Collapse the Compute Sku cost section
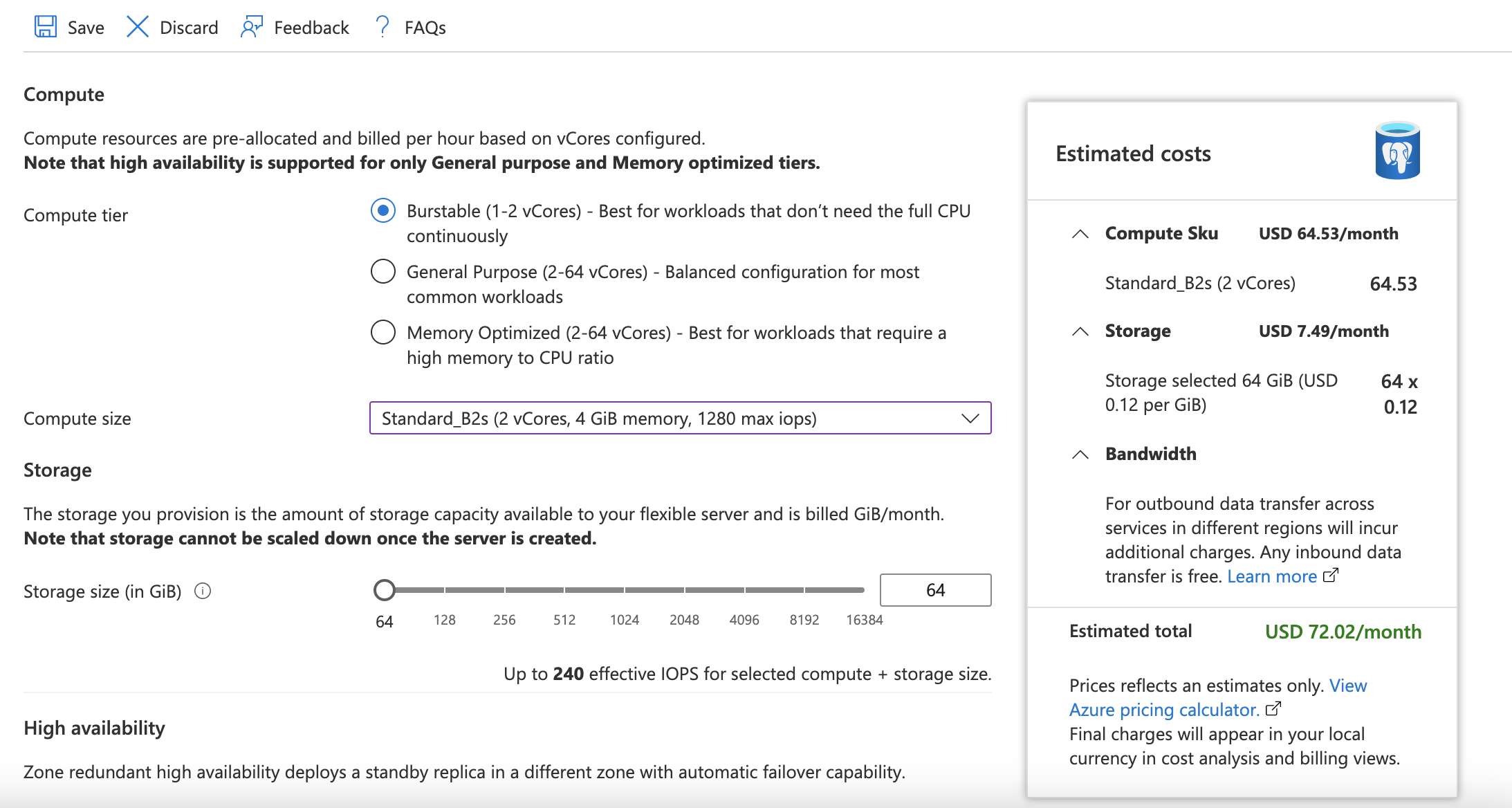1512x808 pixels. (1080, 234)
